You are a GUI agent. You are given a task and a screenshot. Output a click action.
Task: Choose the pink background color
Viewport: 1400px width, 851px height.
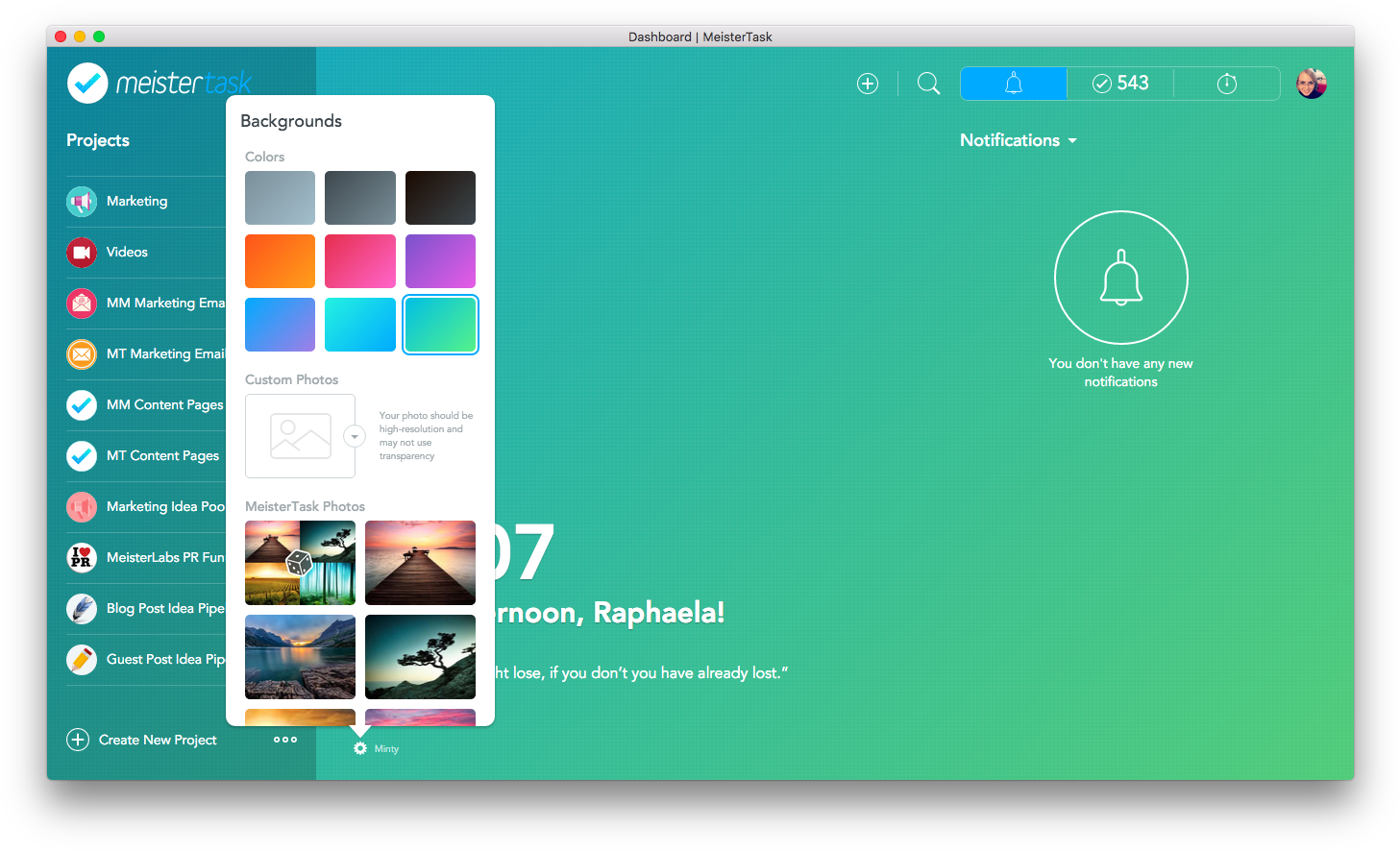pyautogui.click(x=360, y=261)
